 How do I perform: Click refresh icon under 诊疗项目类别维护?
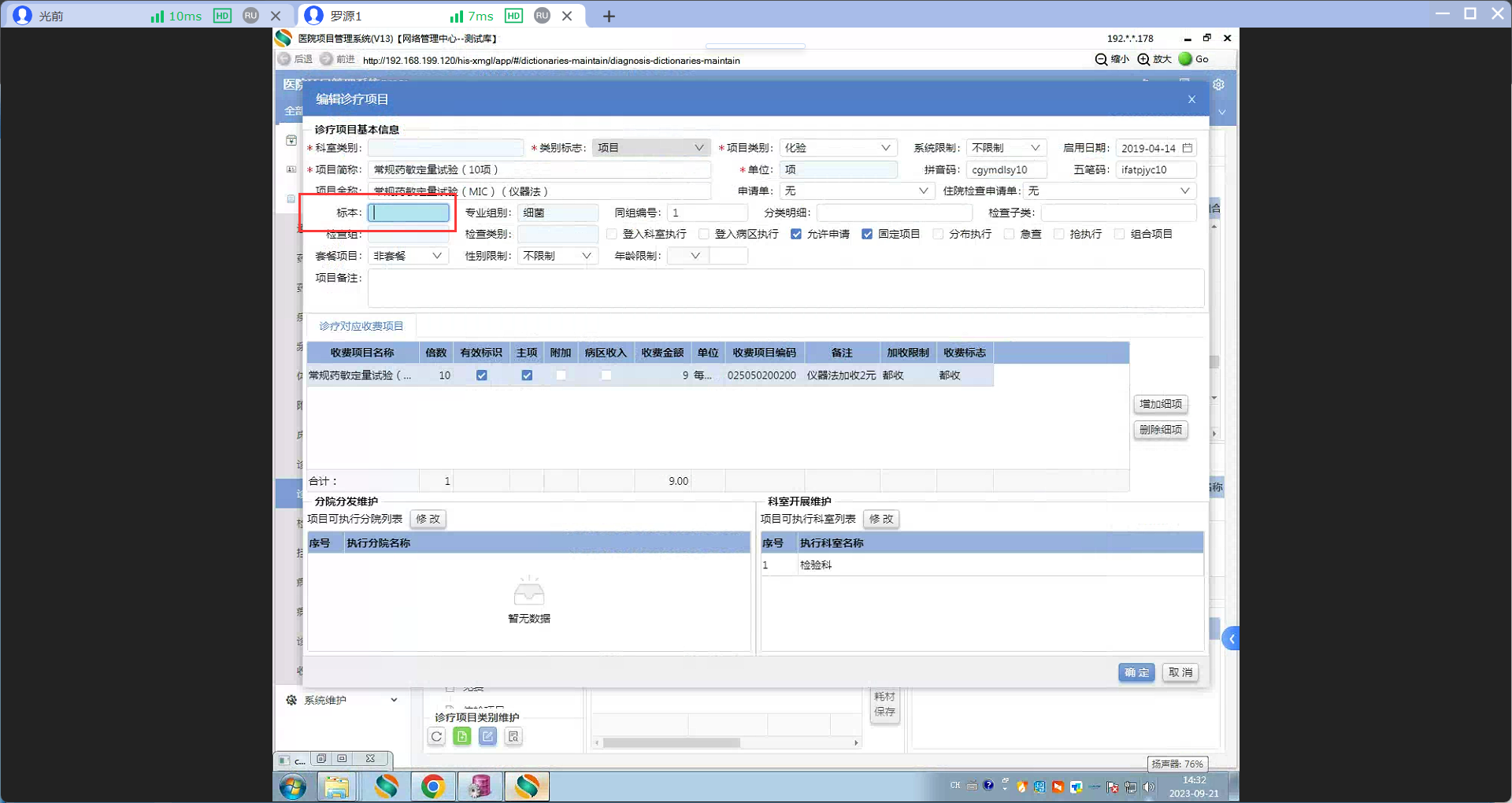(436, 736)
